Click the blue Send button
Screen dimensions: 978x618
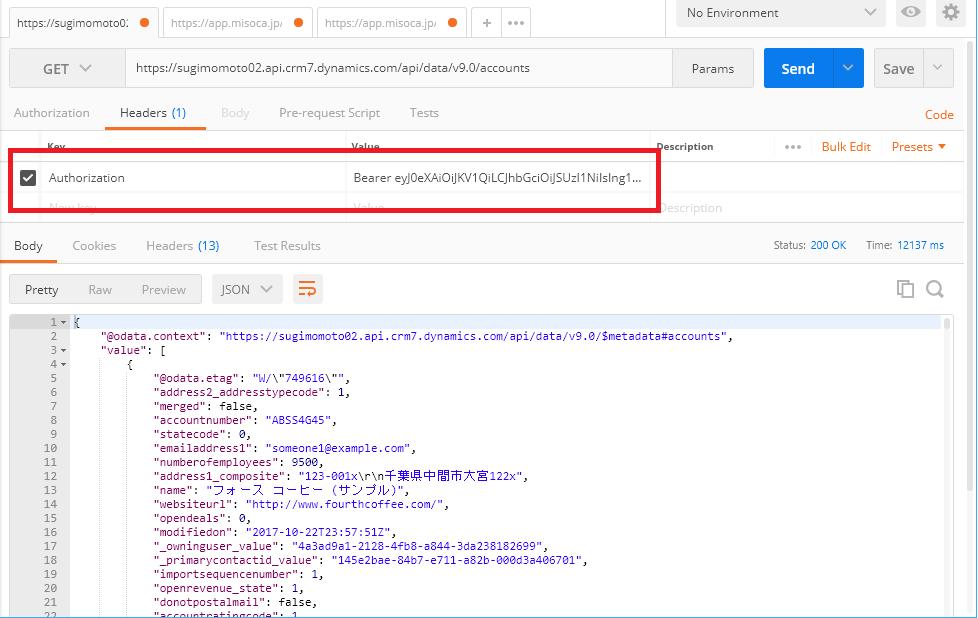click(x=798, y=68)
